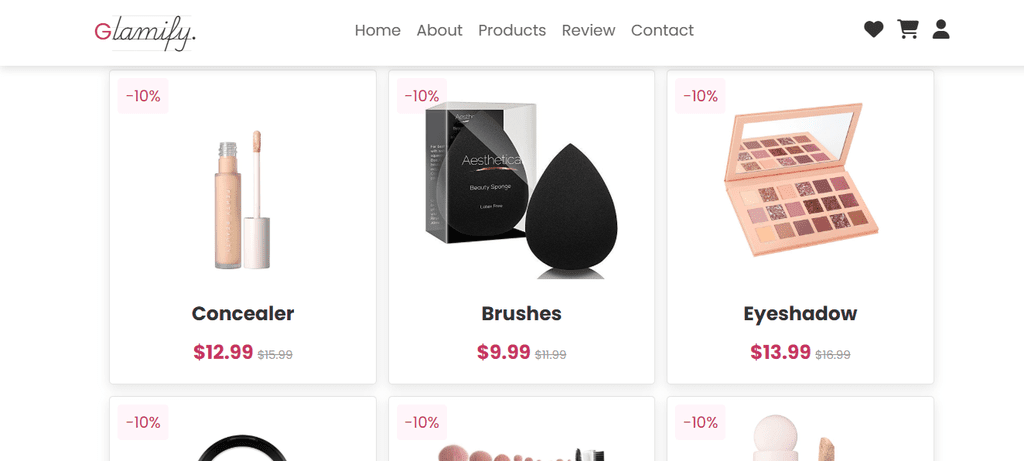Open the makeup brush set image in second row
The width and height of the screenshot is (1024, 461).
point(521,452)
